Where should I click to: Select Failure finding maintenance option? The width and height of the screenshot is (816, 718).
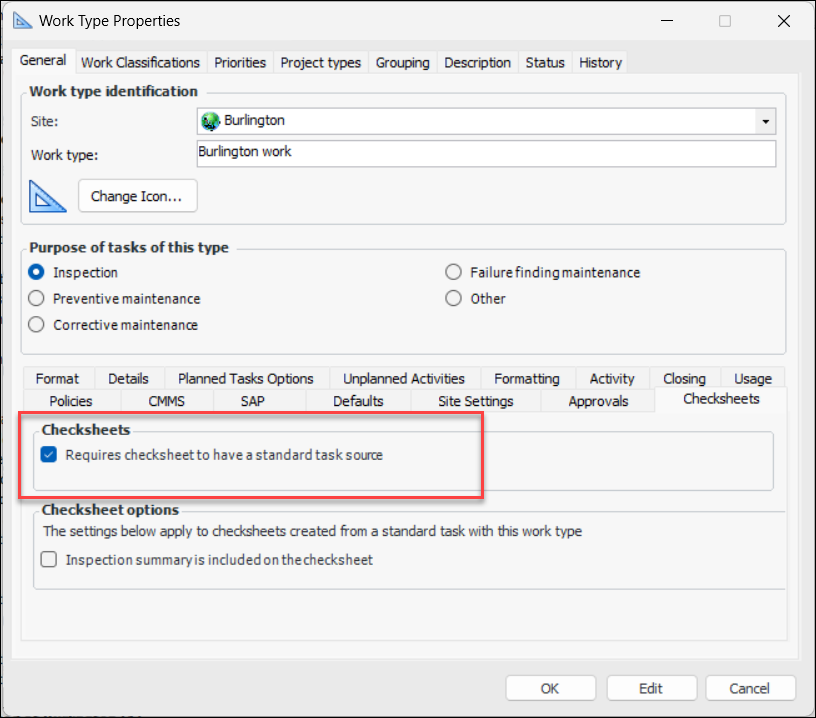453,272
